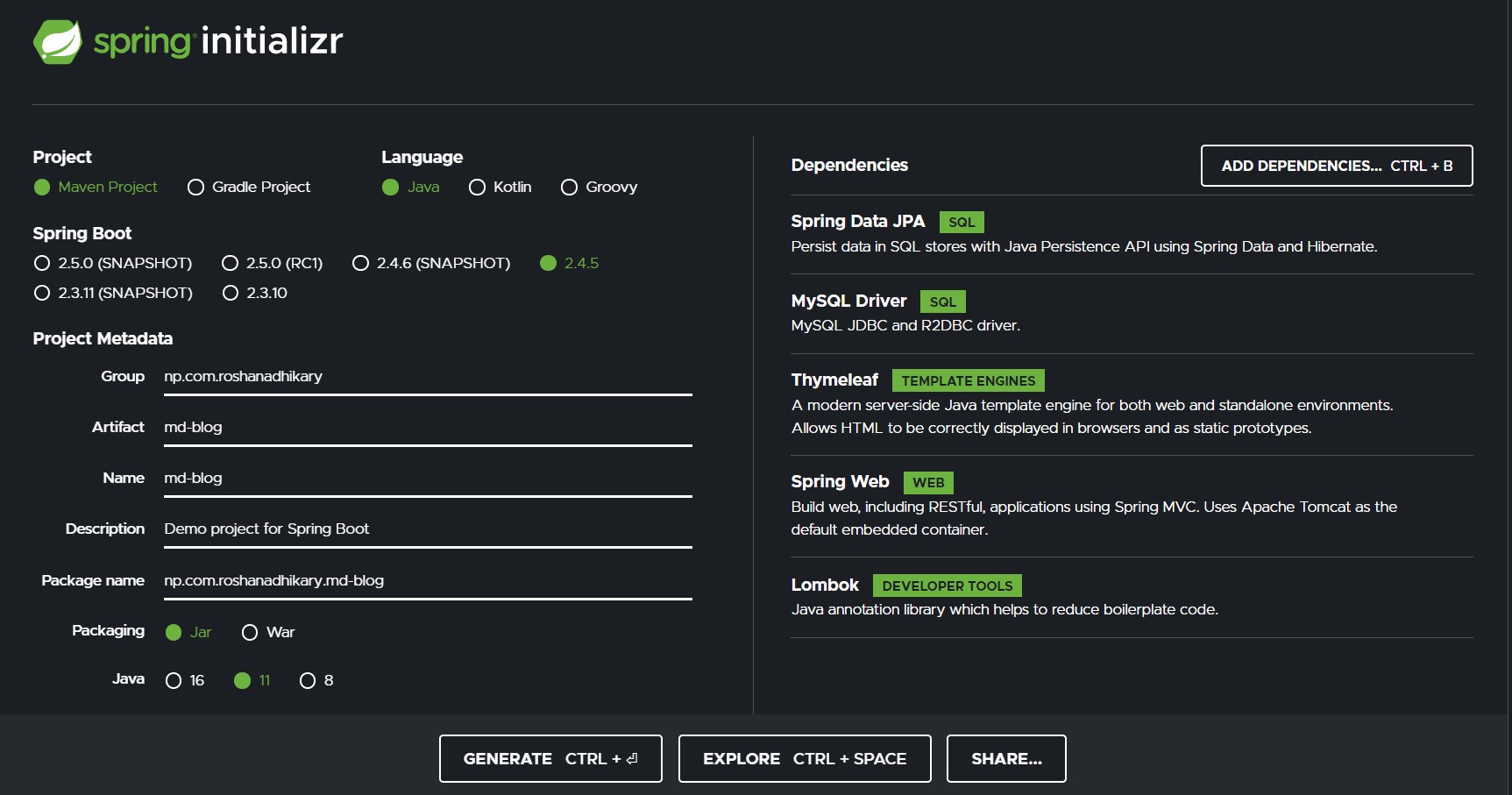Screen dimensions: 1512x795
Task: Click the MySQL Driver dependency title
Action: pyautogui.click(x=848, y=301)
